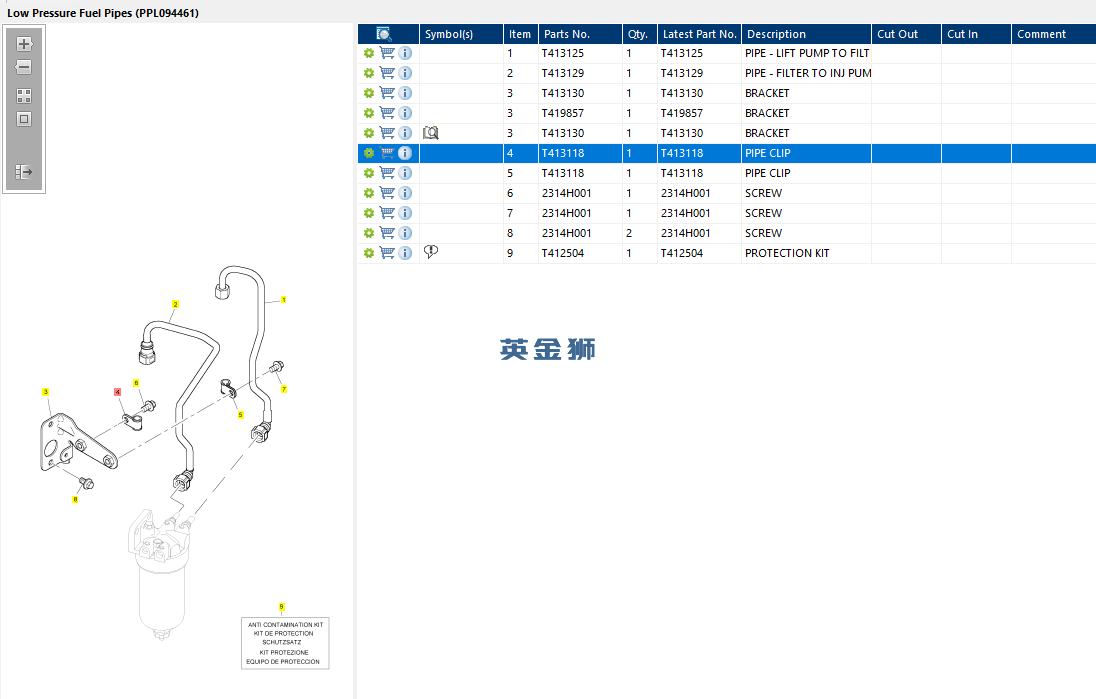Click gear icon on item 5 PIPE CLIP row
Viewport: 1096px width, 699px height.
[368, 173]
